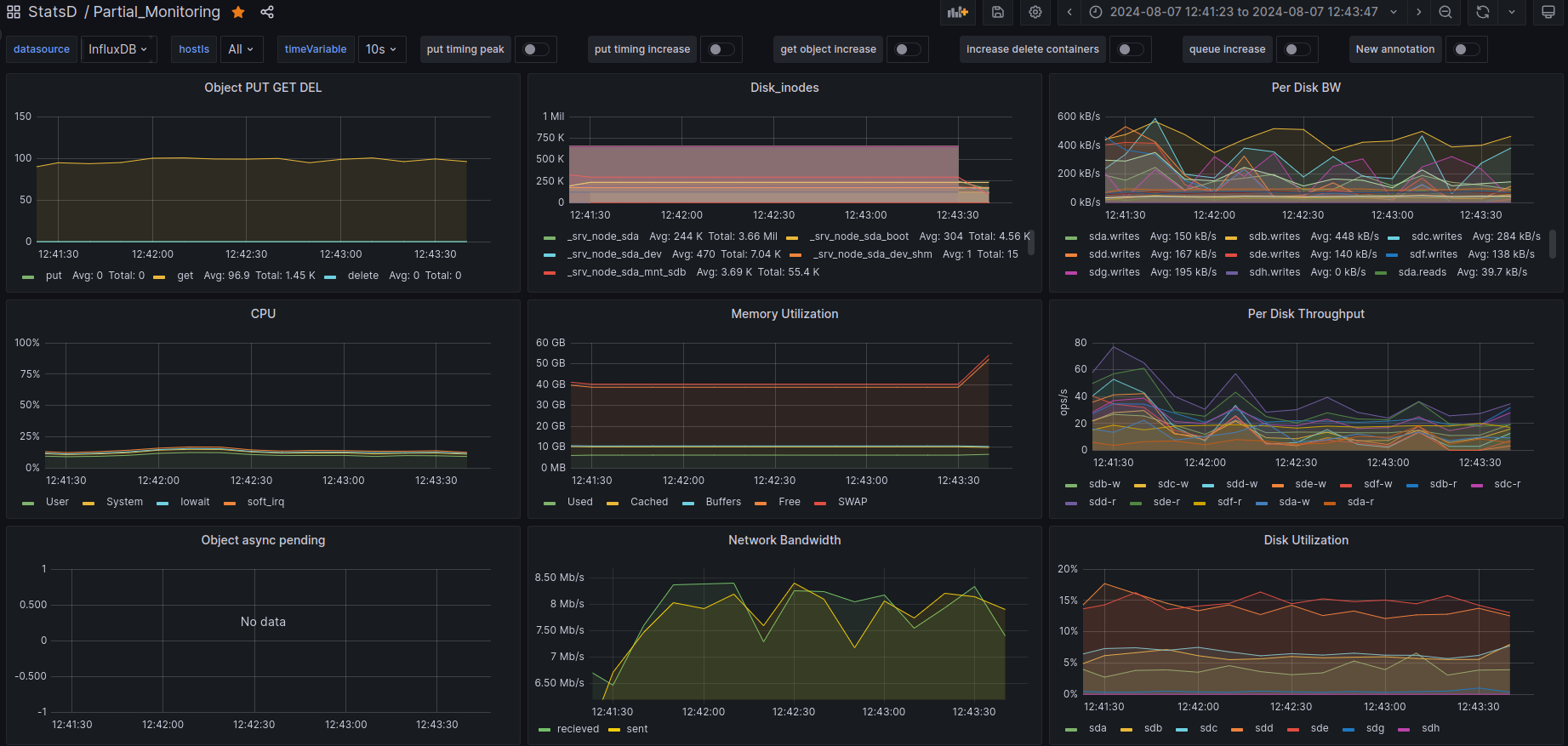This screenshot has height=746, width=1568.
Task: Toggle the queue increase annotation switch
Action: click(x=1297, y=49)
